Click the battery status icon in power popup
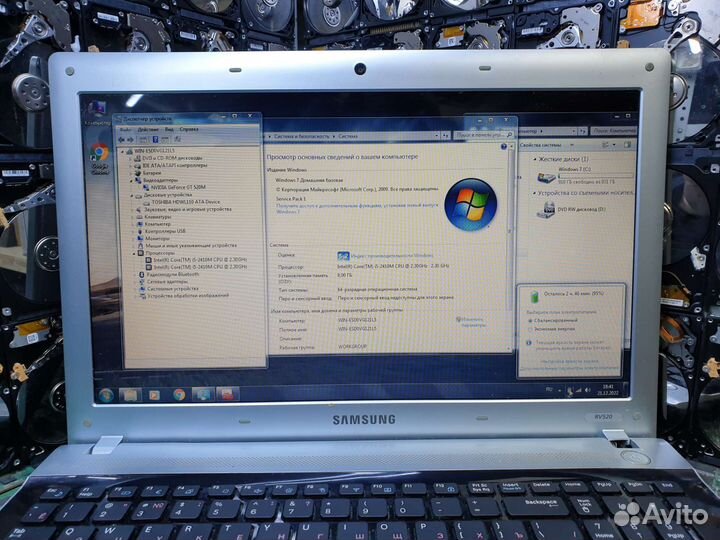 click(x=534, y=296)
